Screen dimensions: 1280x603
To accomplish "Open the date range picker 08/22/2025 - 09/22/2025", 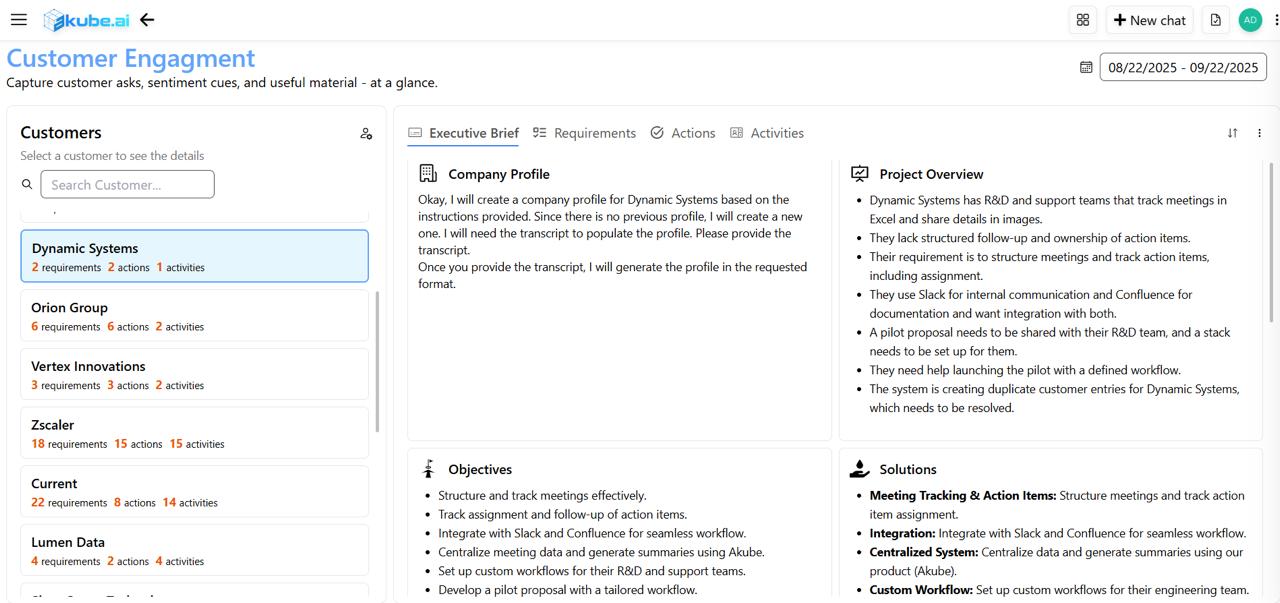I will click(x=1183, y=67).
